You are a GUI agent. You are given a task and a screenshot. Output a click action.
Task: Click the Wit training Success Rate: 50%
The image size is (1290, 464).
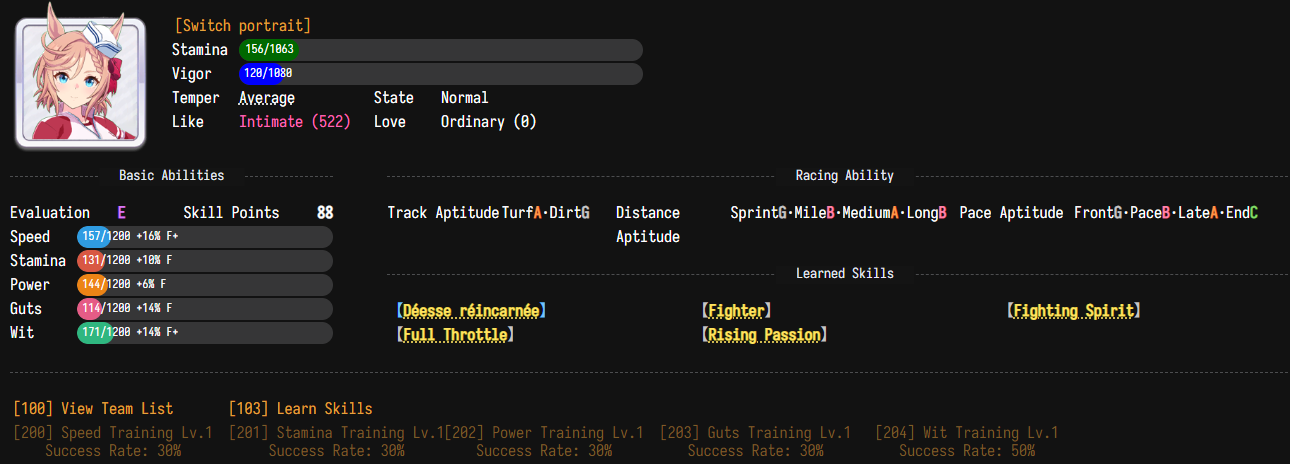967,451
